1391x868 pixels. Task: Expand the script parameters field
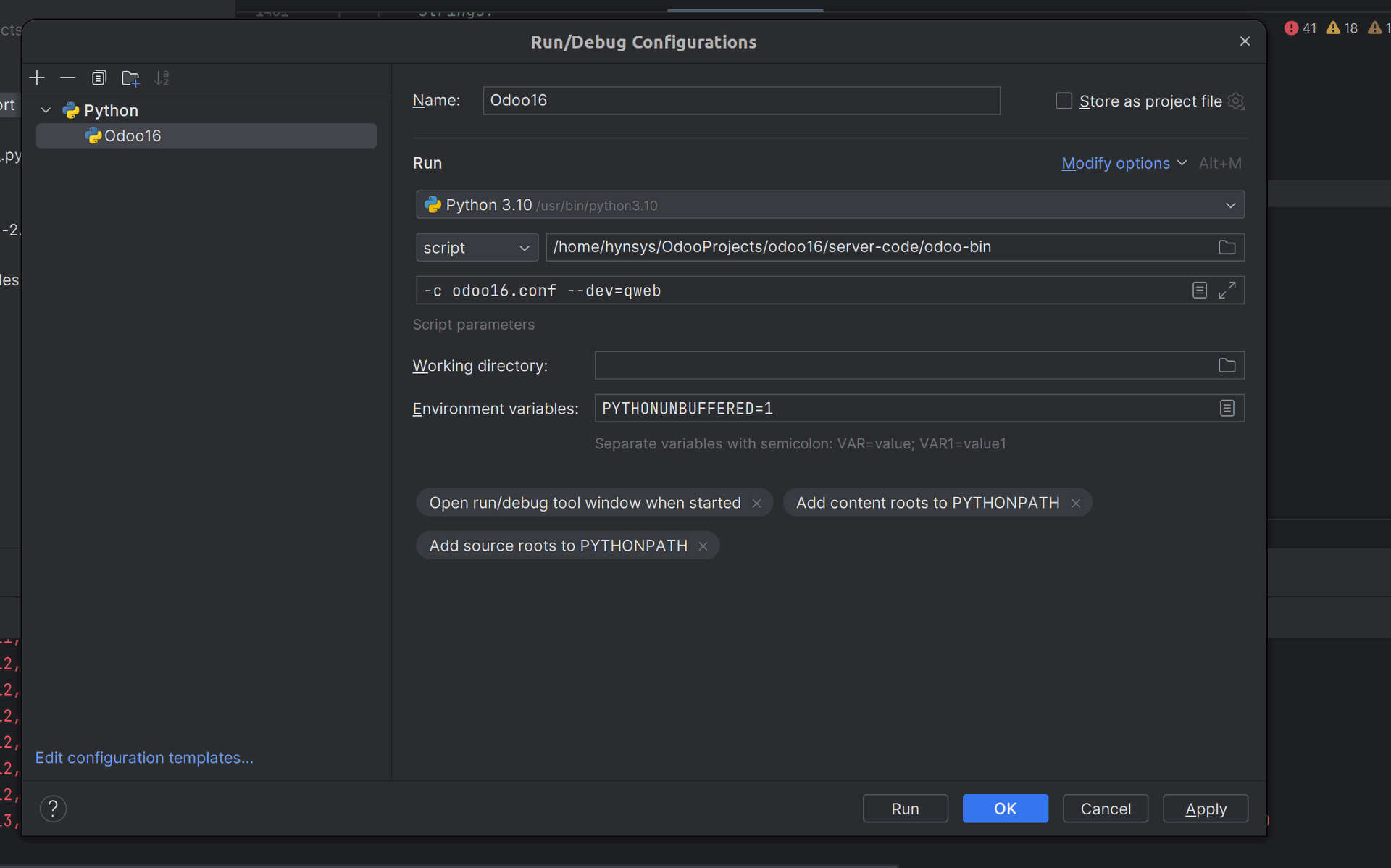[x=1227, y=291]
